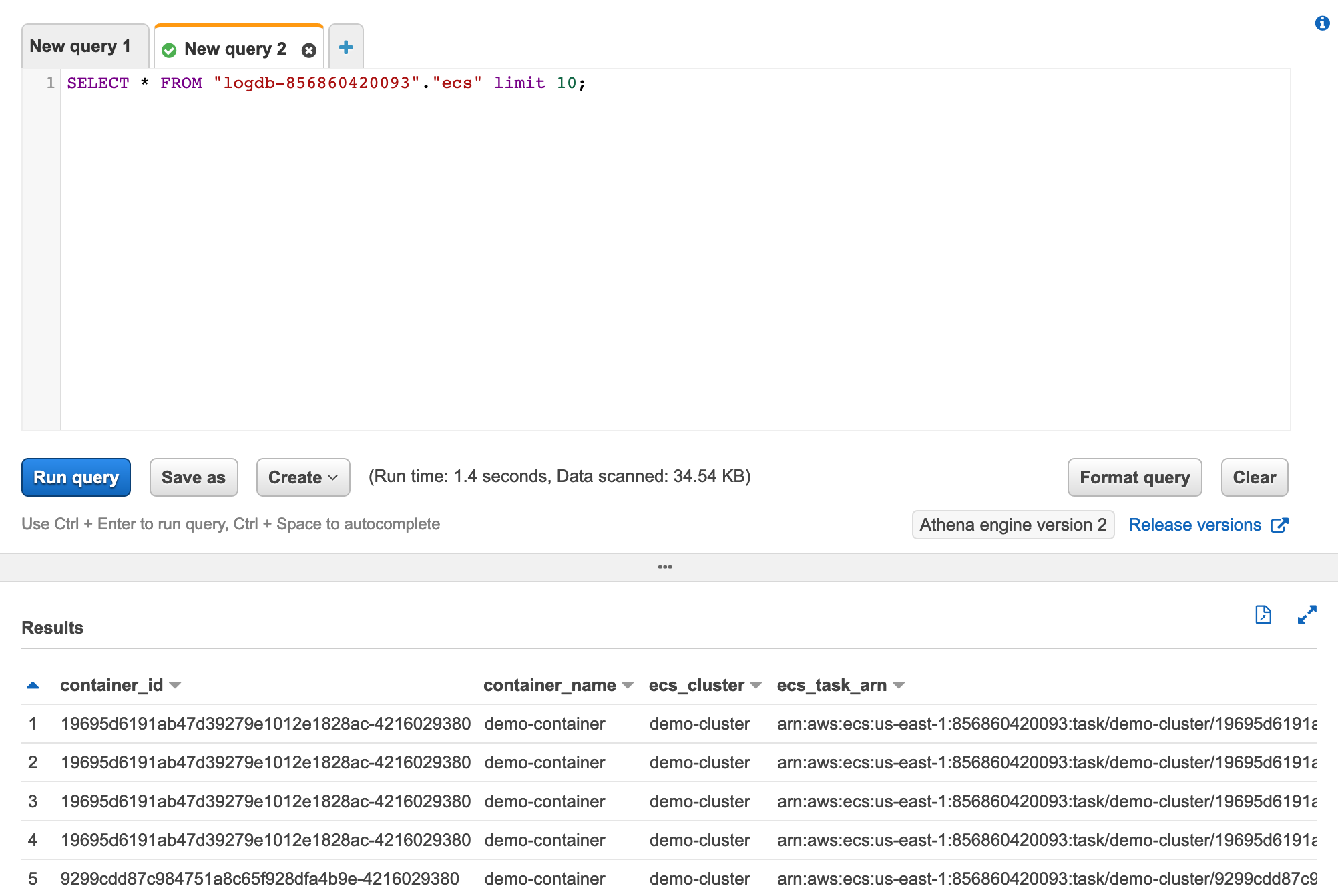
Task: Expand the Create dropdown button
Action: 303,477
